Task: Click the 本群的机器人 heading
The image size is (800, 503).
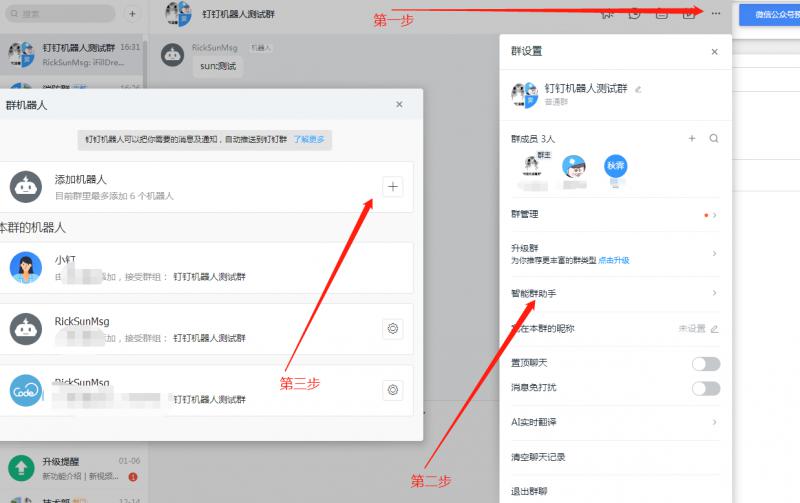Action: (33, 228)
